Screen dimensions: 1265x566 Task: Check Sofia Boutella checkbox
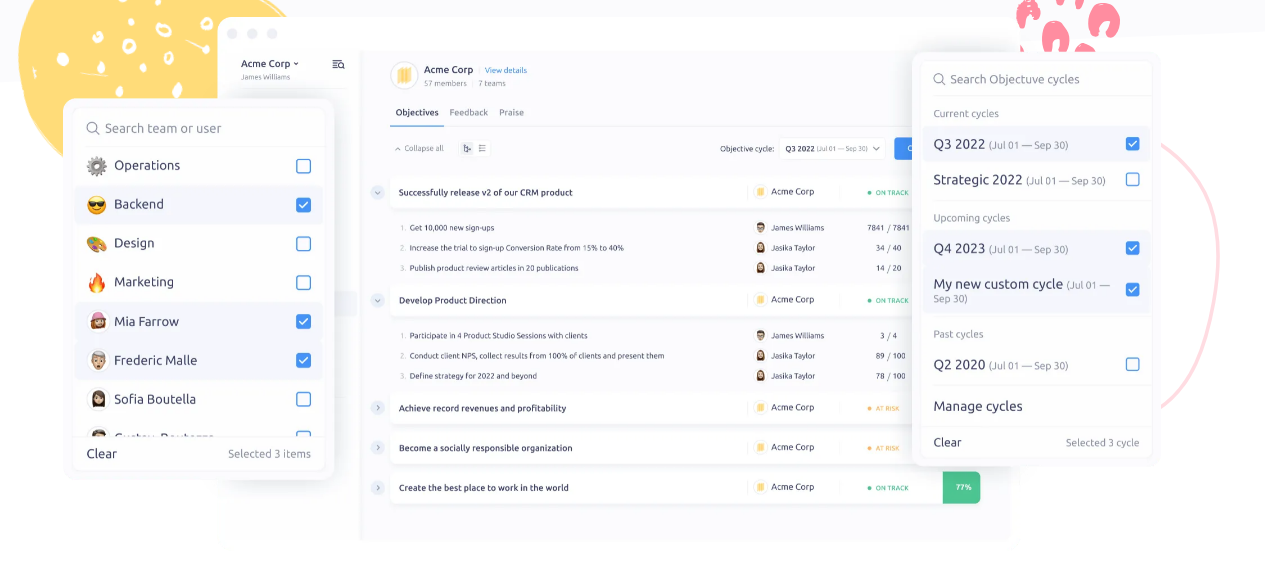pyautogui.click(x=304, y=399)
